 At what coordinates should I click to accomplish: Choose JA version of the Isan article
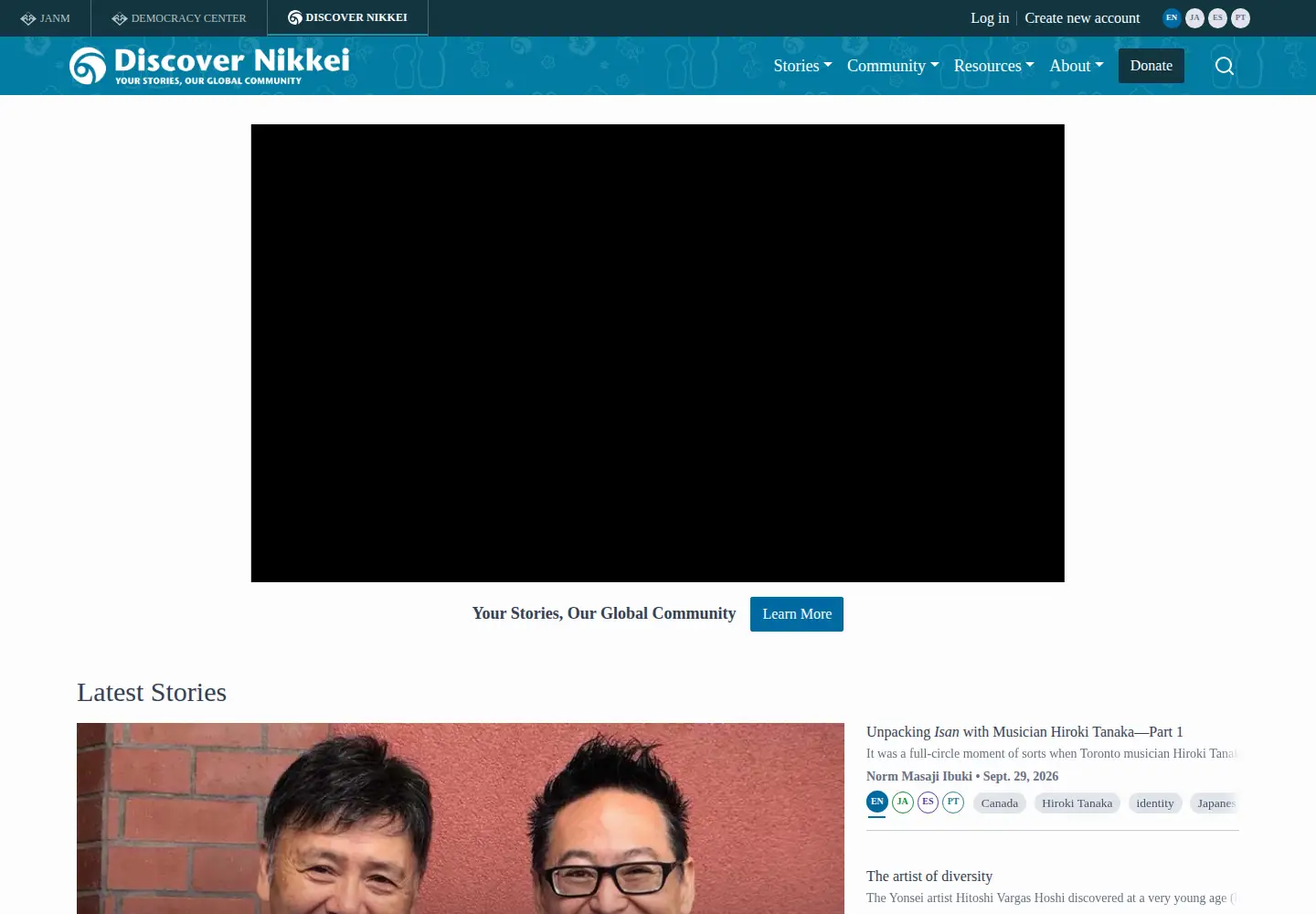coord(903,802)
